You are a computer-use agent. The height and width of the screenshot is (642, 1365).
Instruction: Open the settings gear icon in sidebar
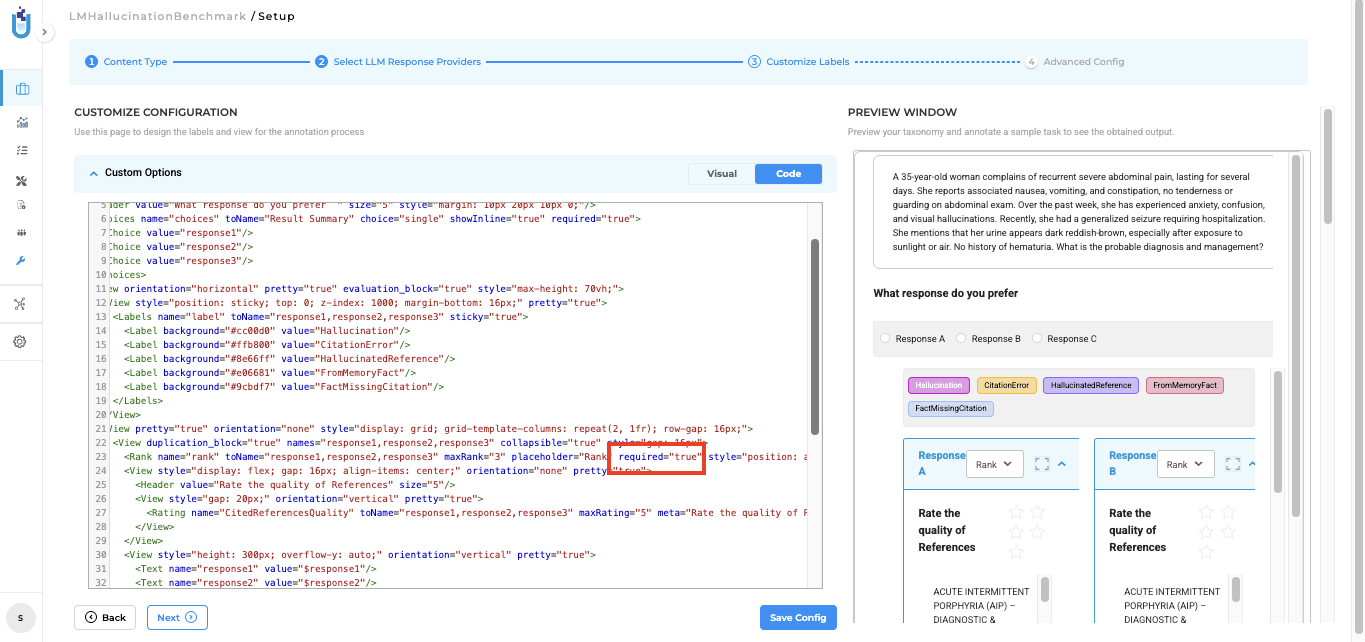click(x=20, y=342)
